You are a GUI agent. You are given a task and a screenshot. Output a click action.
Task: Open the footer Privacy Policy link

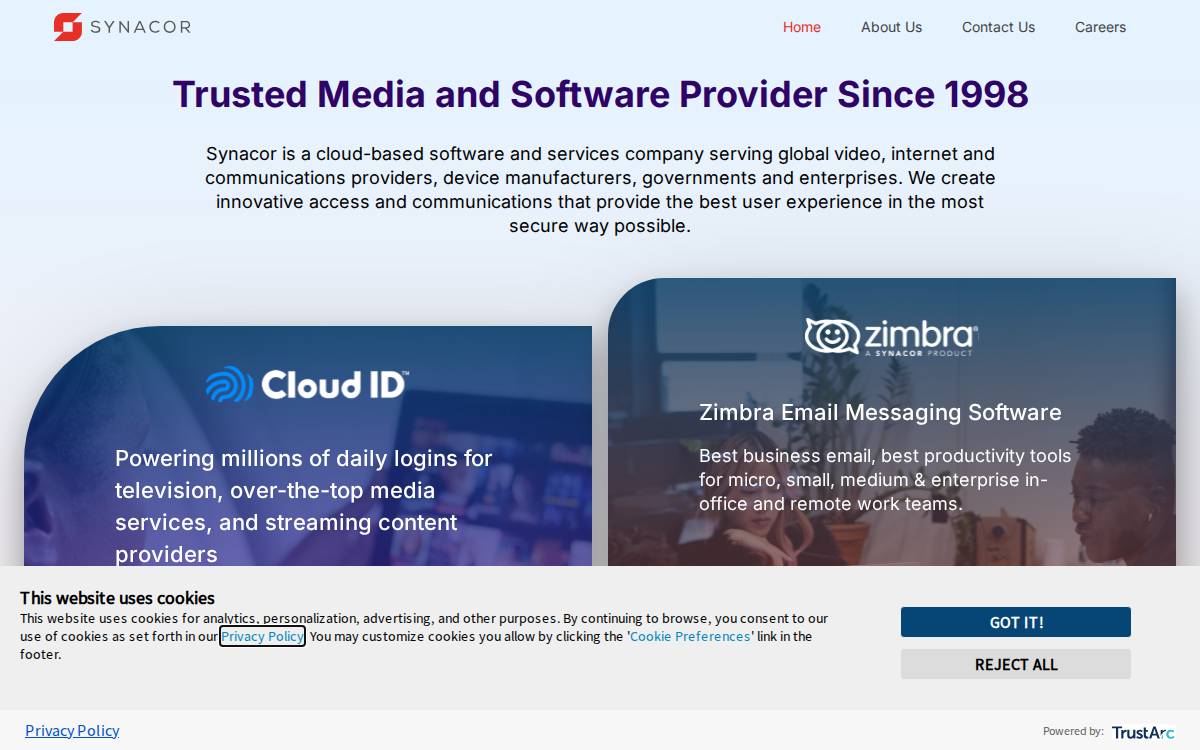tap(72, 730)
